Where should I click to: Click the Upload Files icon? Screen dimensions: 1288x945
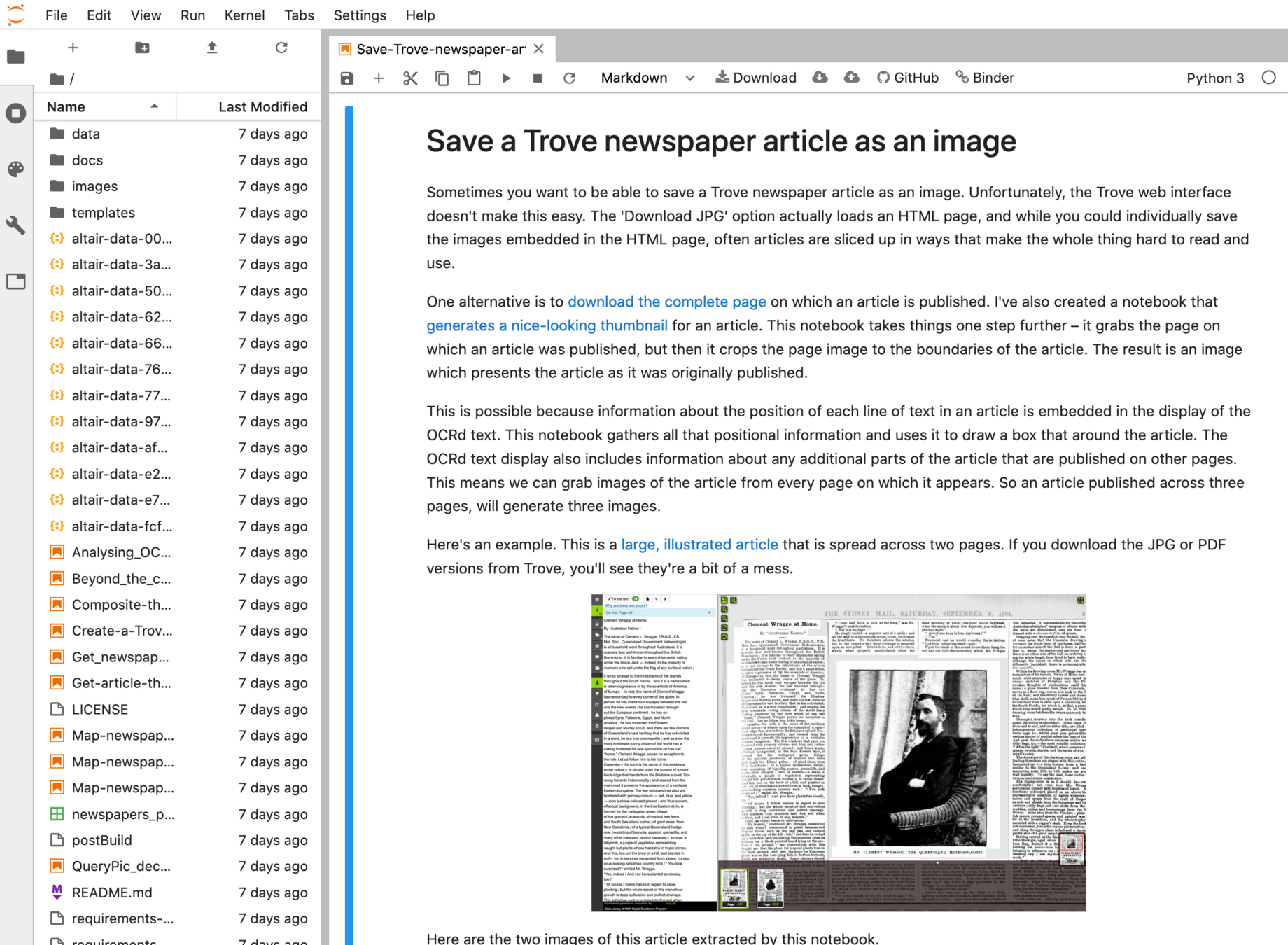(212, 48)
